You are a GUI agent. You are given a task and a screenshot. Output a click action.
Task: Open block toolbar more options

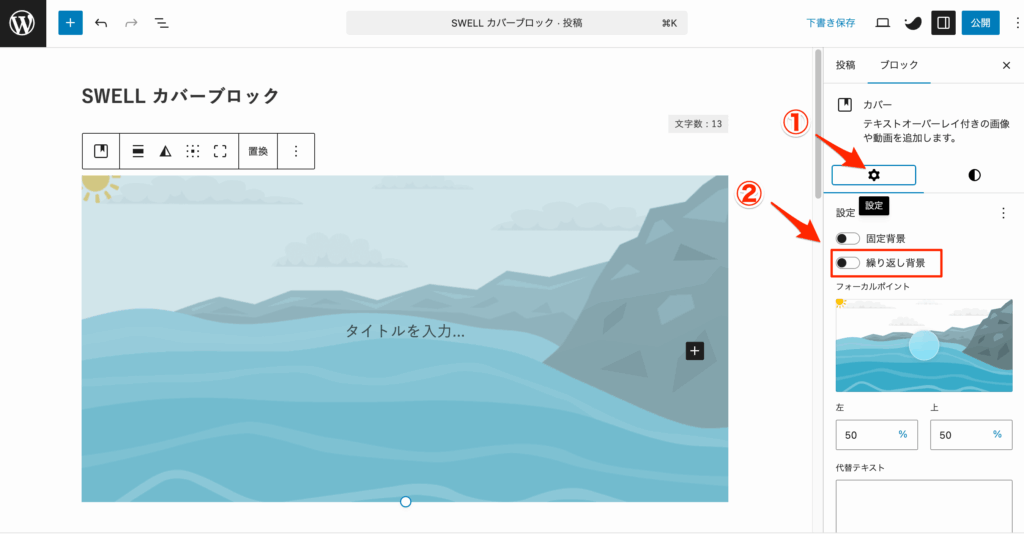click(x=296, y=151)
